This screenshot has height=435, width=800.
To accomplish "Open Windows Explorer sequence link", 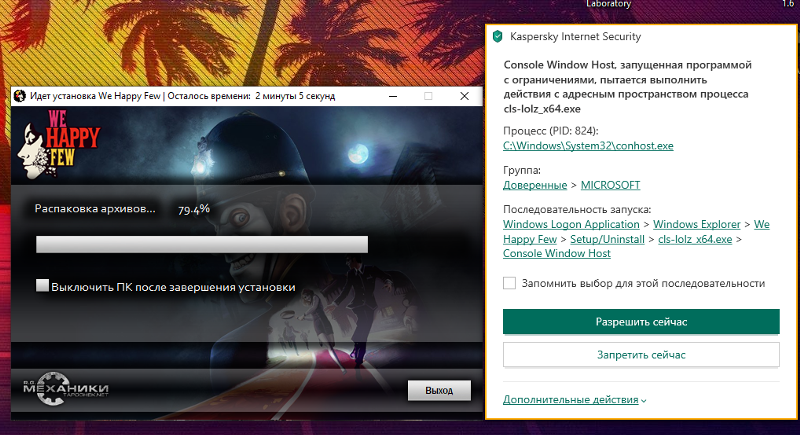I will [x=696, y=224].
